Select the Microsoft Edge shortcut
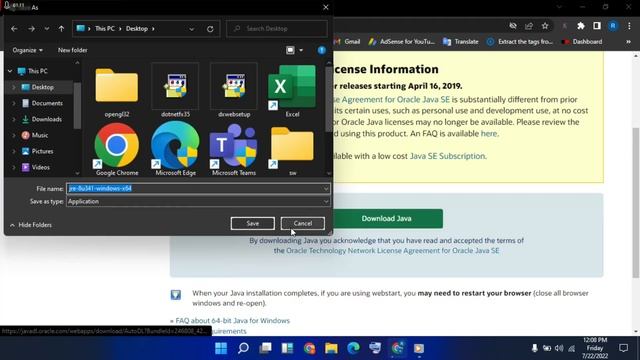 [x=176, y=149]
